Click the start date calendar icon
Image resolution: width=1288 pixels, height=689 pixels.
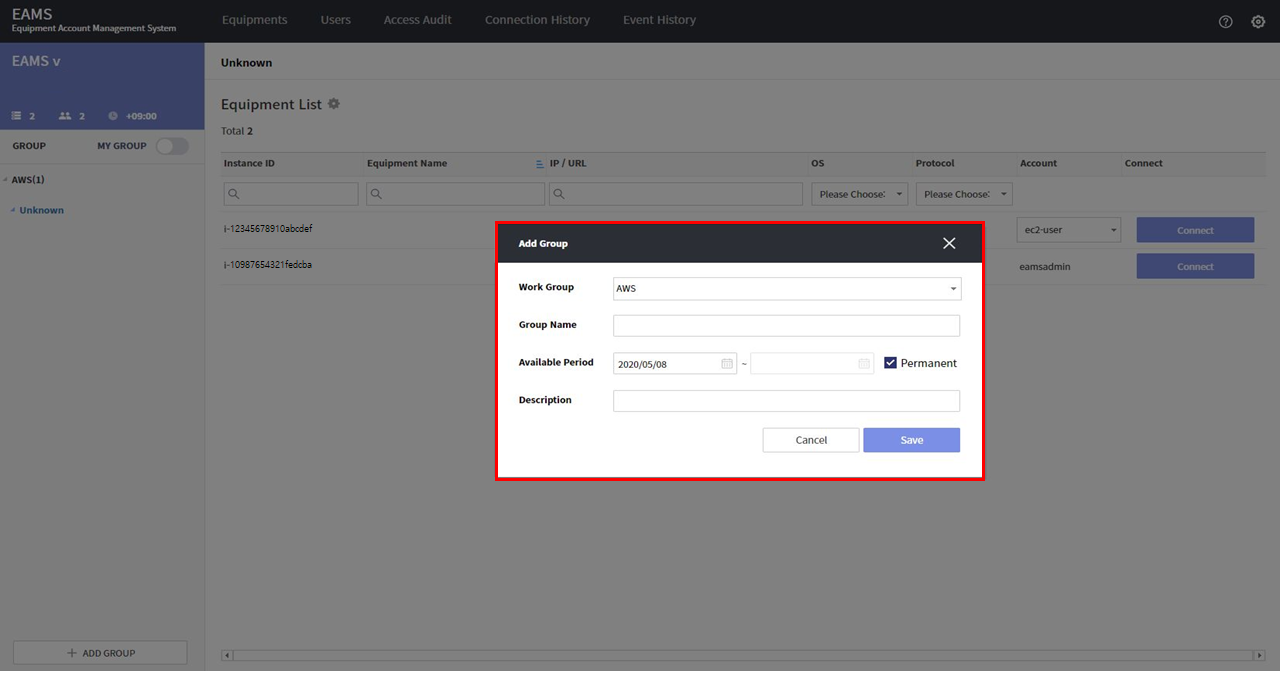pos(727,364)
